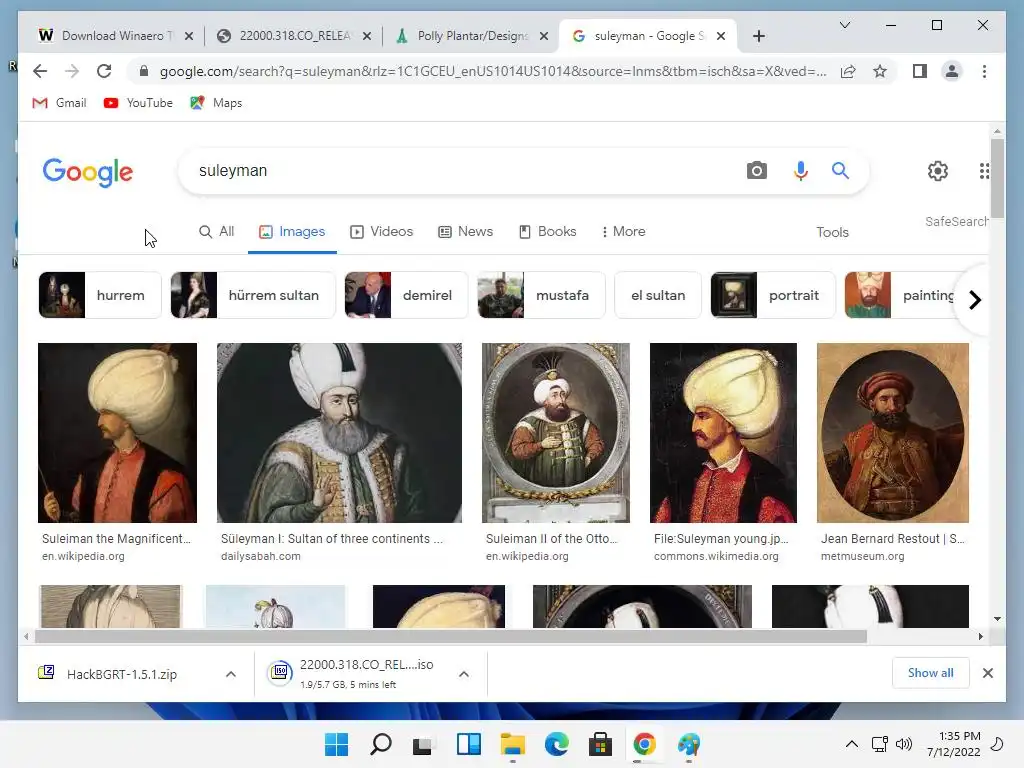The image size is (1024, 768).
Task: Search by image with the camera icon
Action: [756, 170]
